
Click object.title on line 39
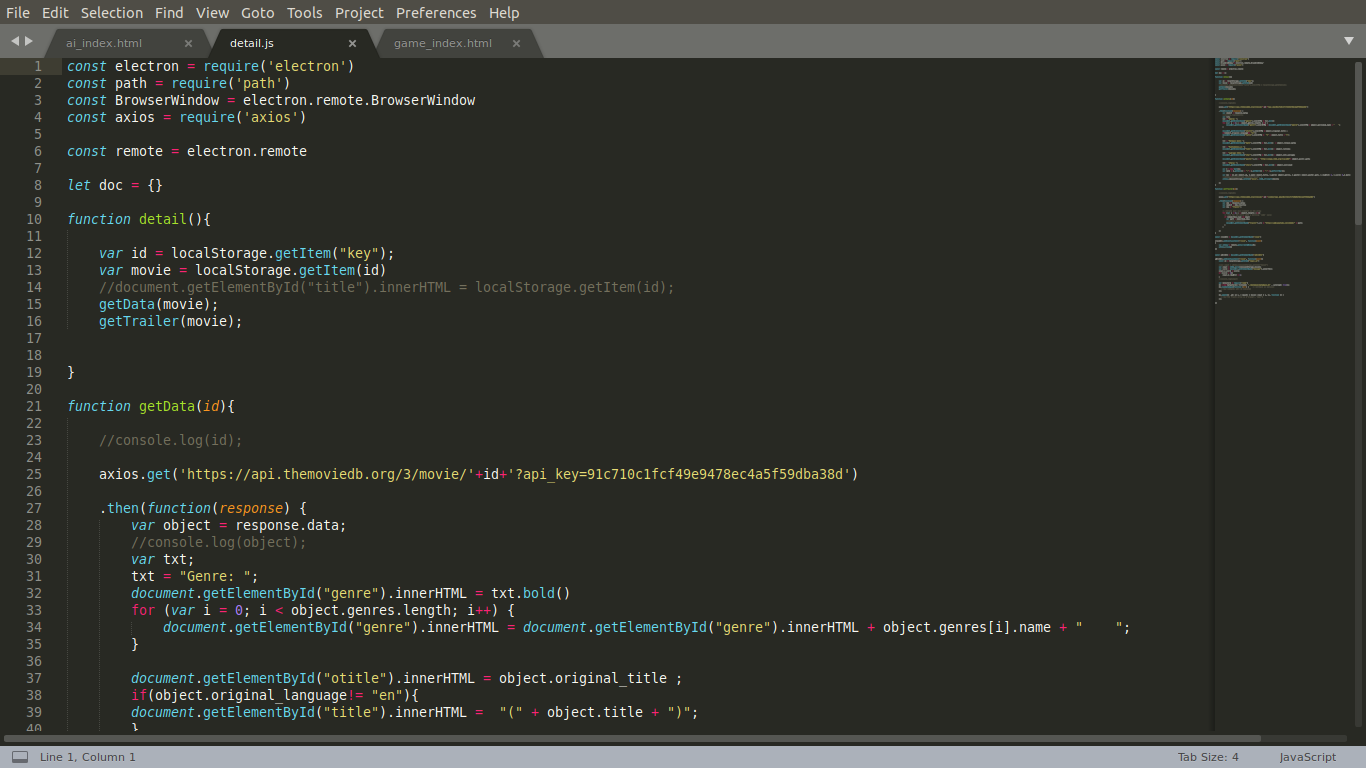(595, 712)
